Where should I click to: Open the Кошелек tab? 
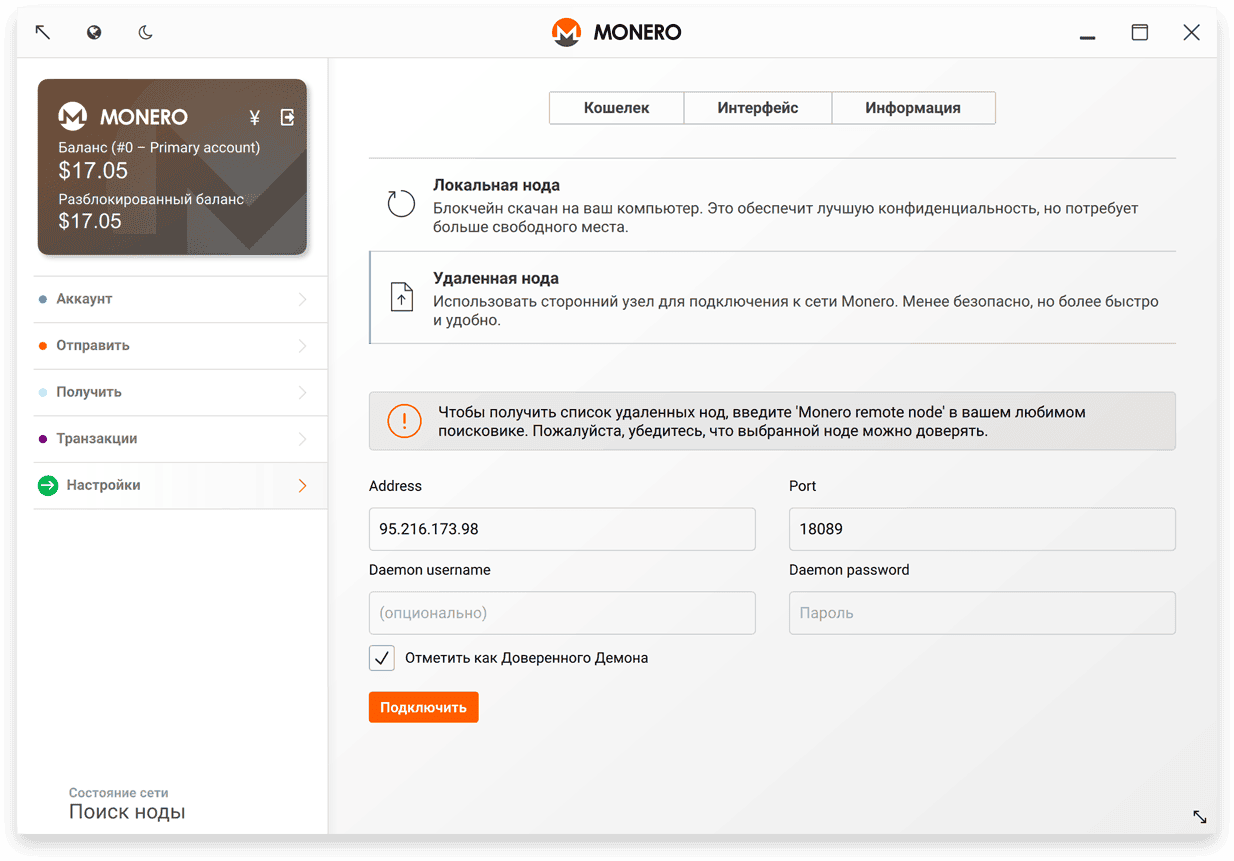[617, 108]
